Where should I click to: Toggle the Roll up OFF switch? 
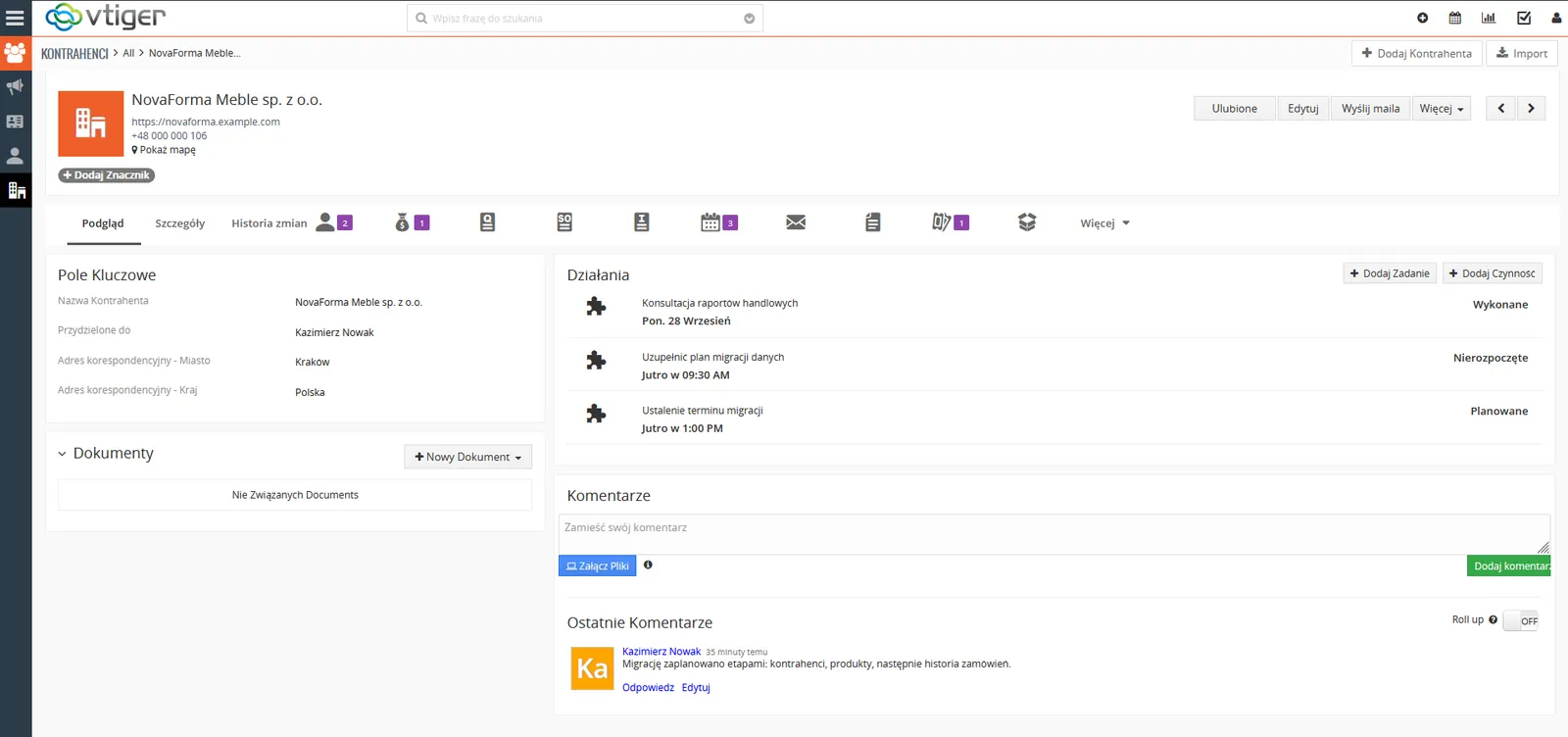coord(1521,620)
